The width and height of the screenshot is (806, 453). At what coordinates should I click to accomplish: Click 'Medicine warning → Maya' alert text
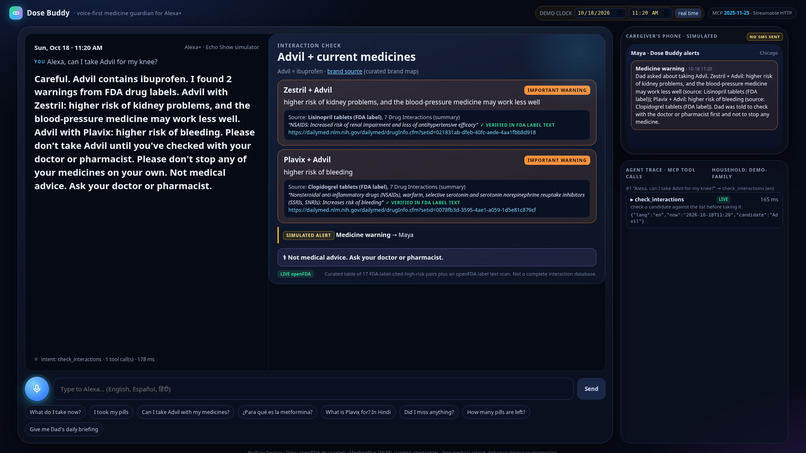point(374,235)
